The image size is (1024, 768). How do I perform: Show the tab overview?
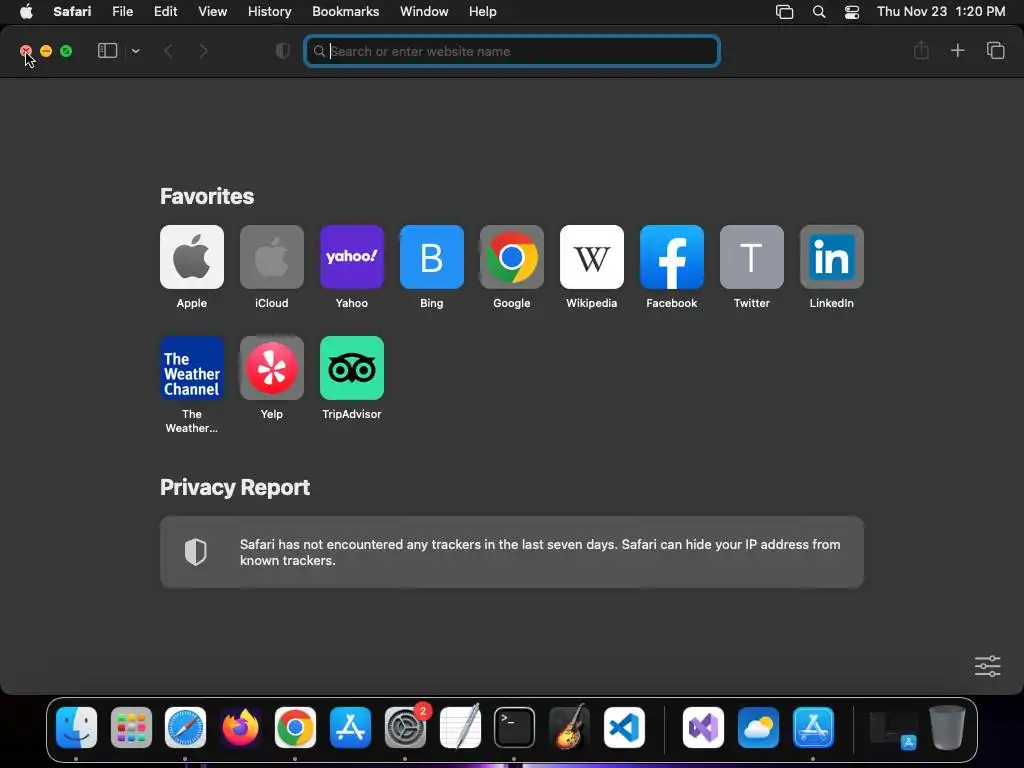995,50
